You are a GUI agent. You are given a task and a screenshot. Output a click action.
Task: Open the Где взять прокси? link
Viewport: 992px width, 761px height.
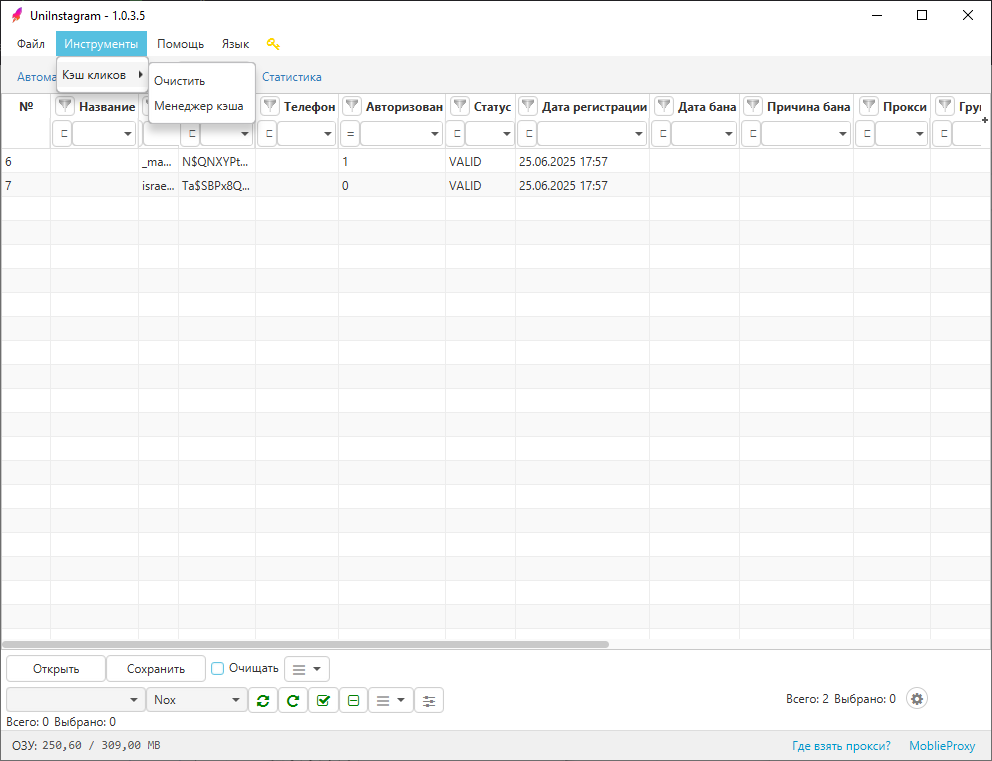(840, 746)
